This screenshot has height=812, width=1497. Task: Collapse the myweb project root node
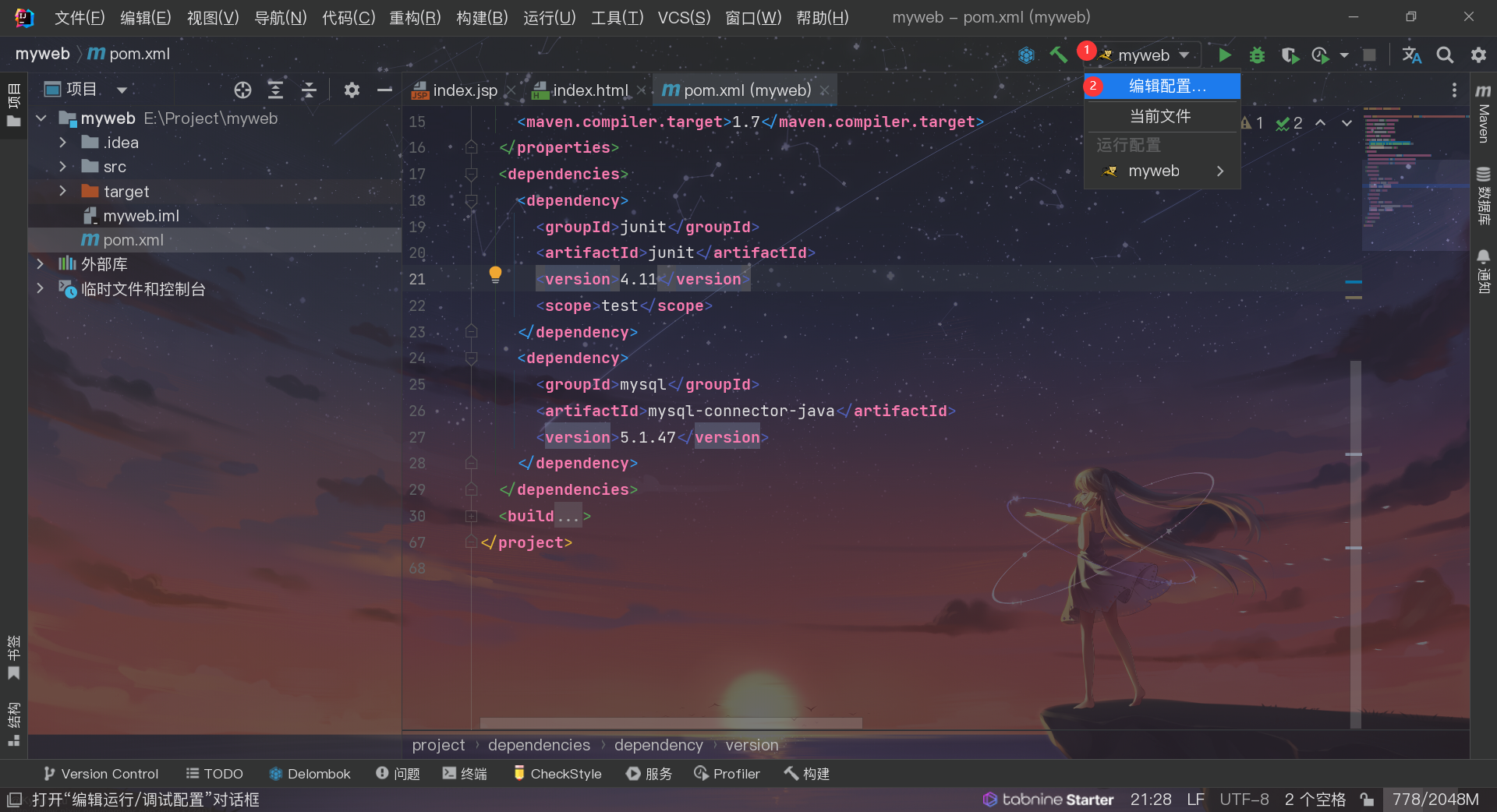pos(41,118)
